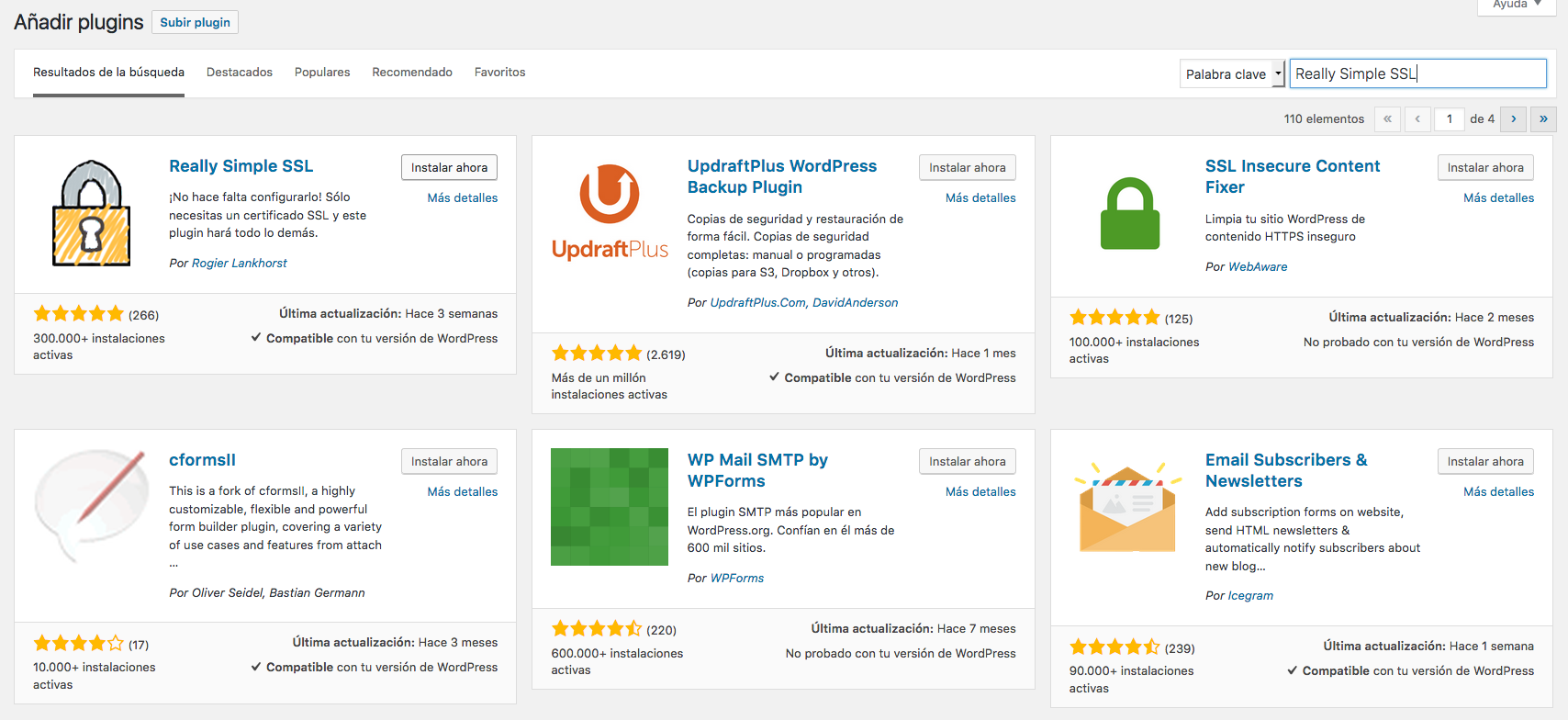Open WP Mail SMTP by WPForms title
The image size is (1568, 720).
click(x=757, y=470)
